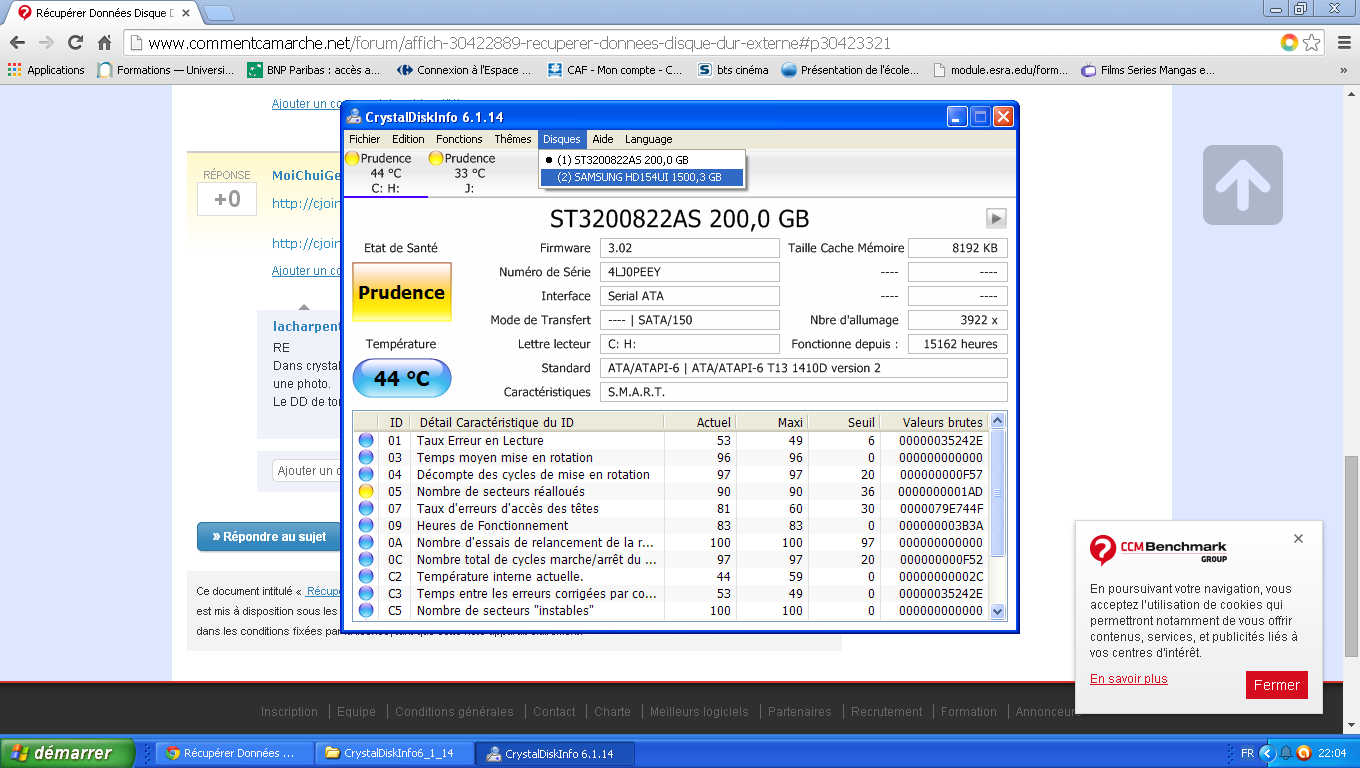Viewport: 1360px width, 768px height.
Task: Close the cookie notice with the X
Action: point(1298,539)
